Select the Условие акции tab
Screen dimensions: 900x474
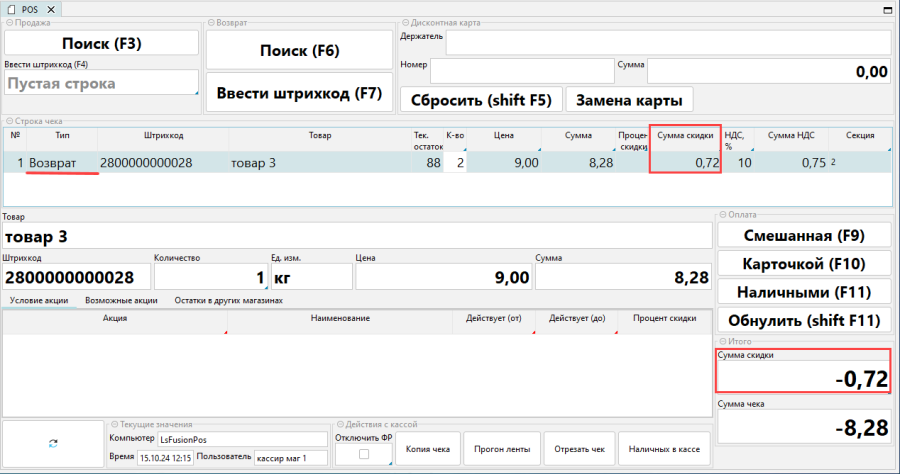40,300
